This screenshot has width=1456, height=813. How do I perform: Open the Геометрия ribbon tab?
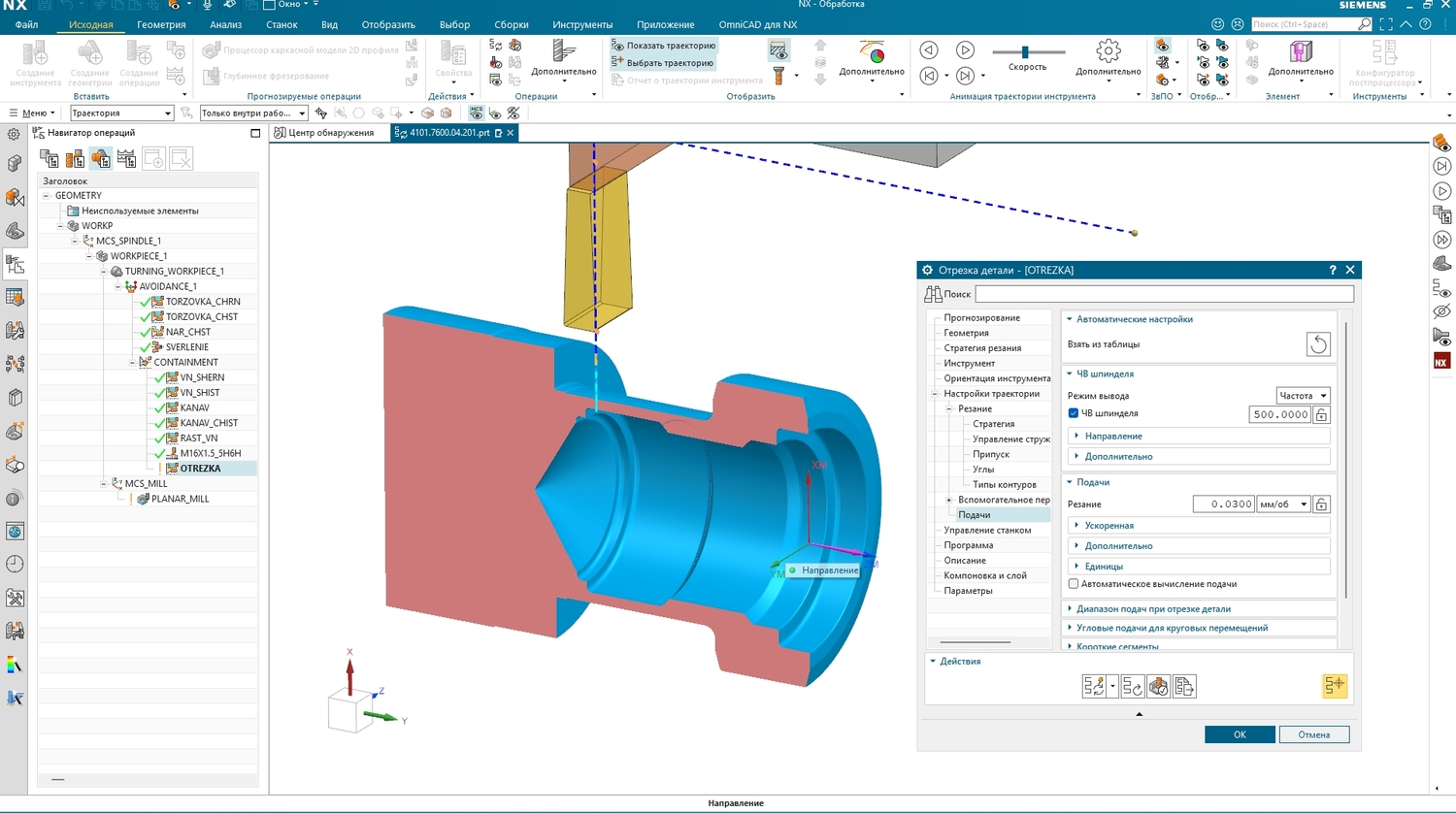pos(161,24)
